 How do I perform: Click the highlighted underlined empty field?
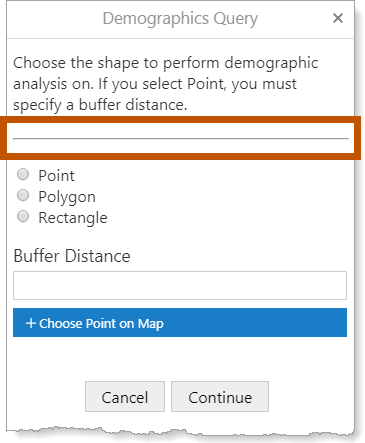pos(181,138)
